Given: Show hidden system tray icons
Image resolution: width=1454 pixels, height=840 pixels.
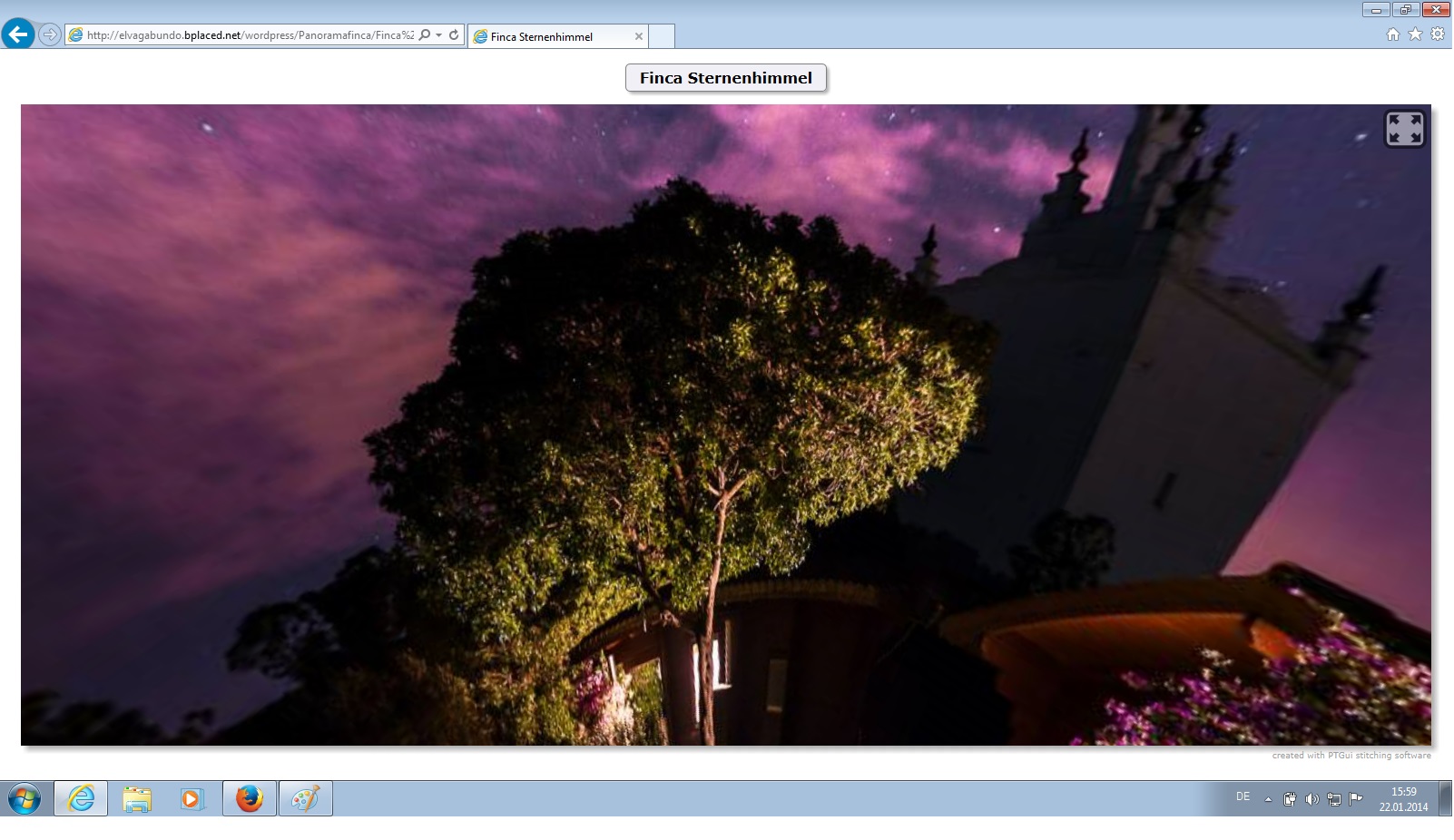Looking at the screenshot, I should click(1268, 799).
